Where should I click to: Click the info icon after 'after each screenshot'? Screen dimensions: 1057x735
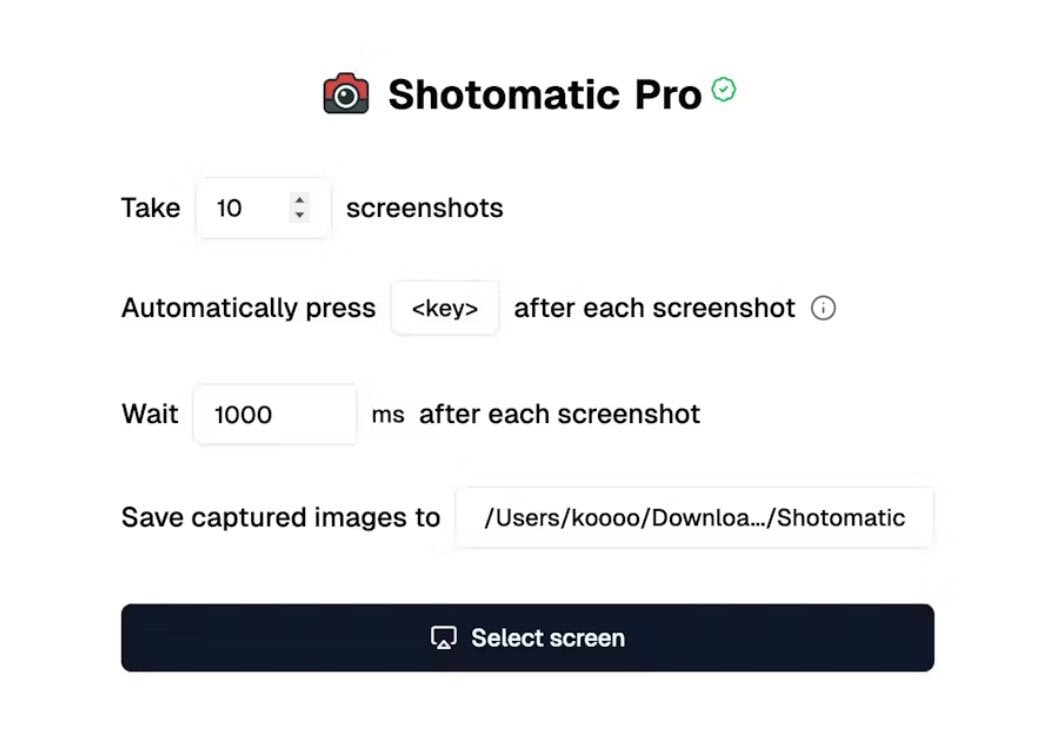pos(822,308)
